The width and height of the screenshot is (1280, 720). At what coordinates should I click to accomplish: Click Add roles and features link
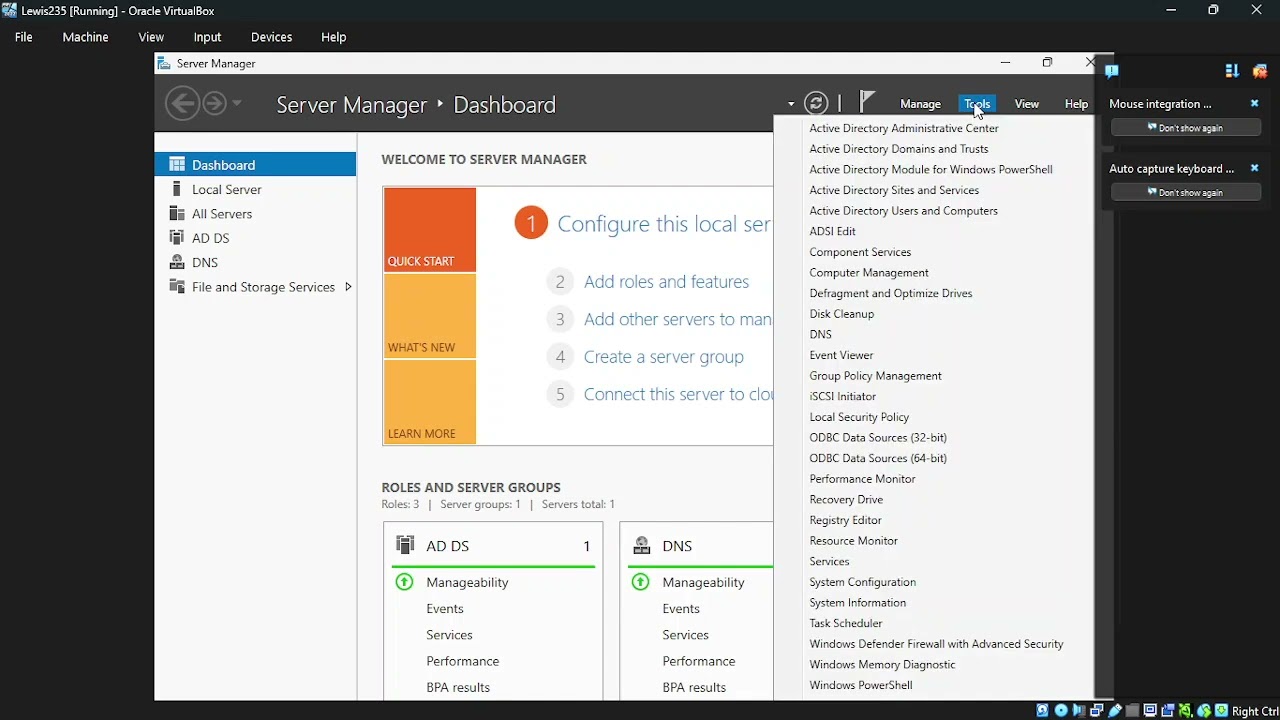tap(666, 282)
